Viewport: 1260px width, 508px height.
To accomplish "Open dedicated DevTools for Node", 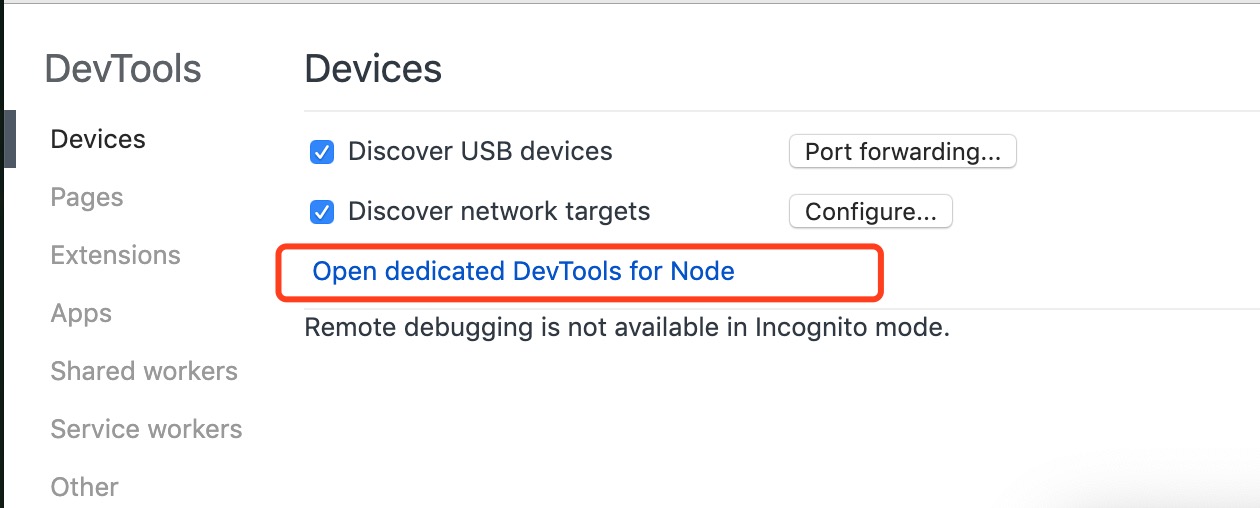I will (523, 271).
